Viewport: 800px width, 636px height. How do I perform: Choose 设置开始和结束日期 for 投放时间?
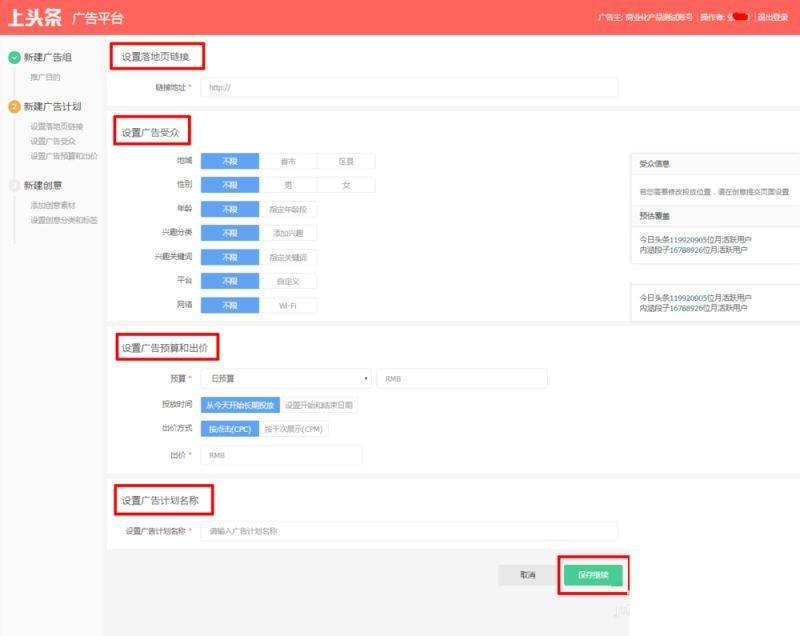point(319,405)
